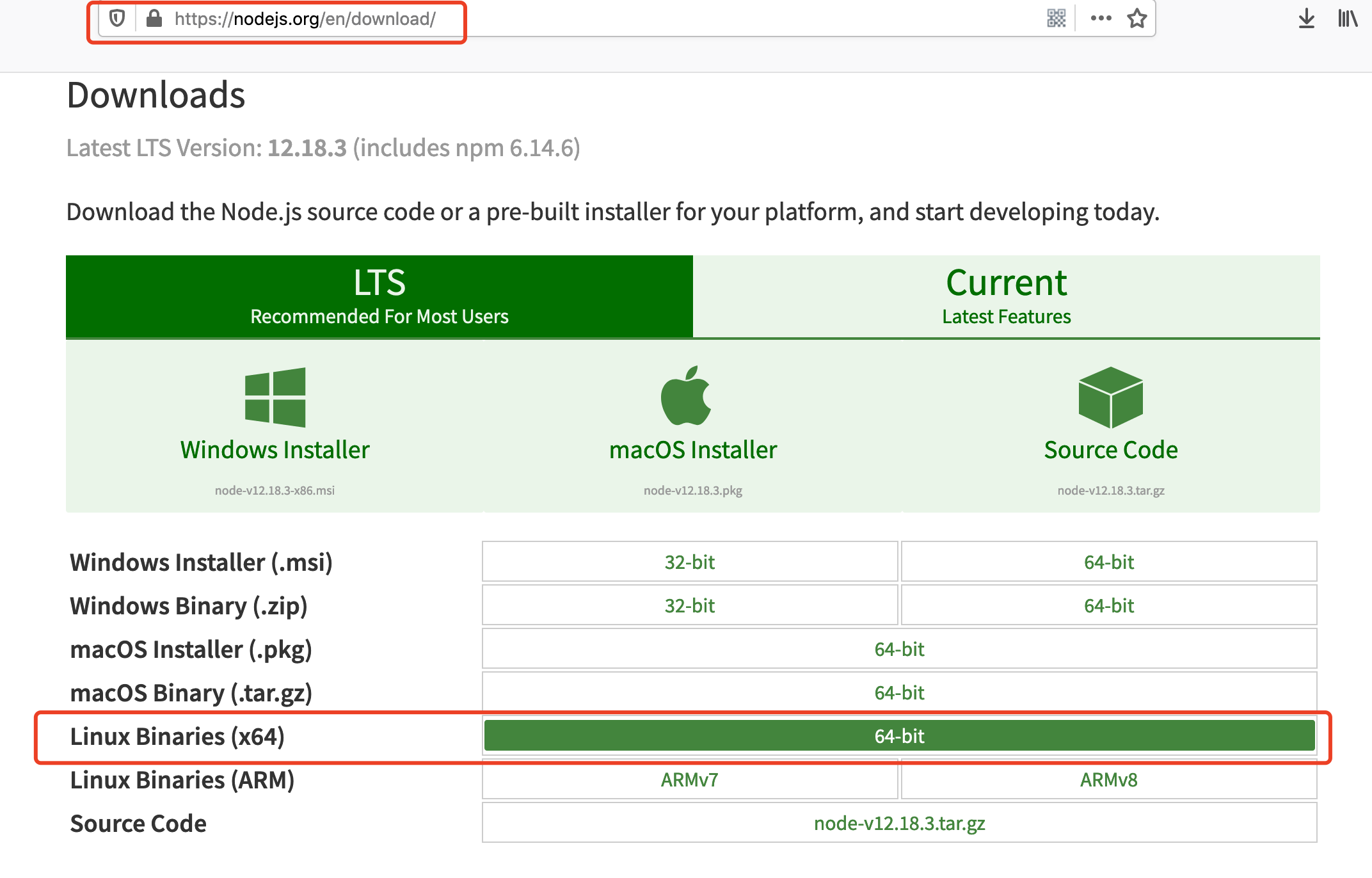
Task: Click the Windows Installer heading link
Action: [275, 450]
